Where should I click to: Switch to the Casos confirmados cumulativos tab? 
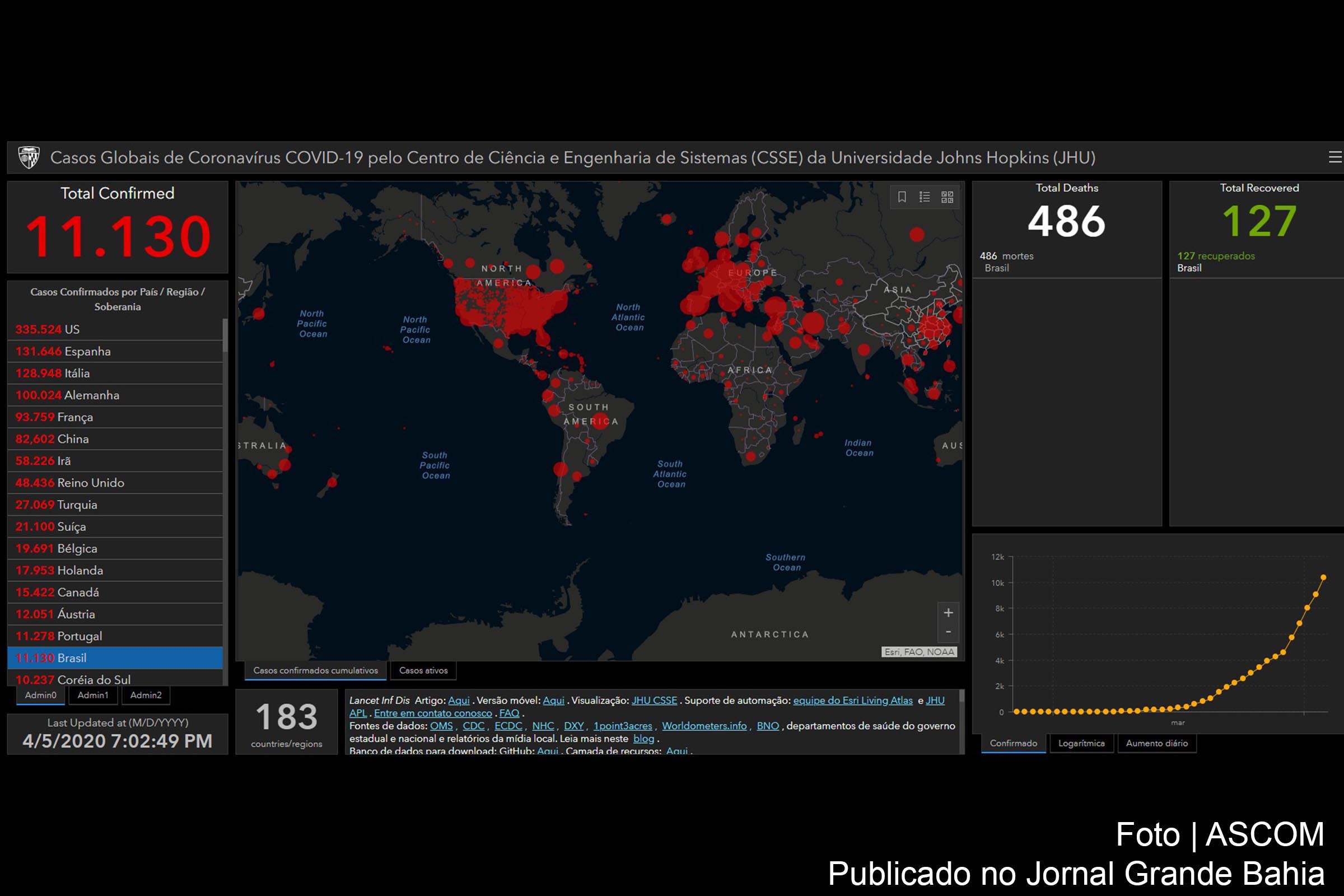click(315, 670)
